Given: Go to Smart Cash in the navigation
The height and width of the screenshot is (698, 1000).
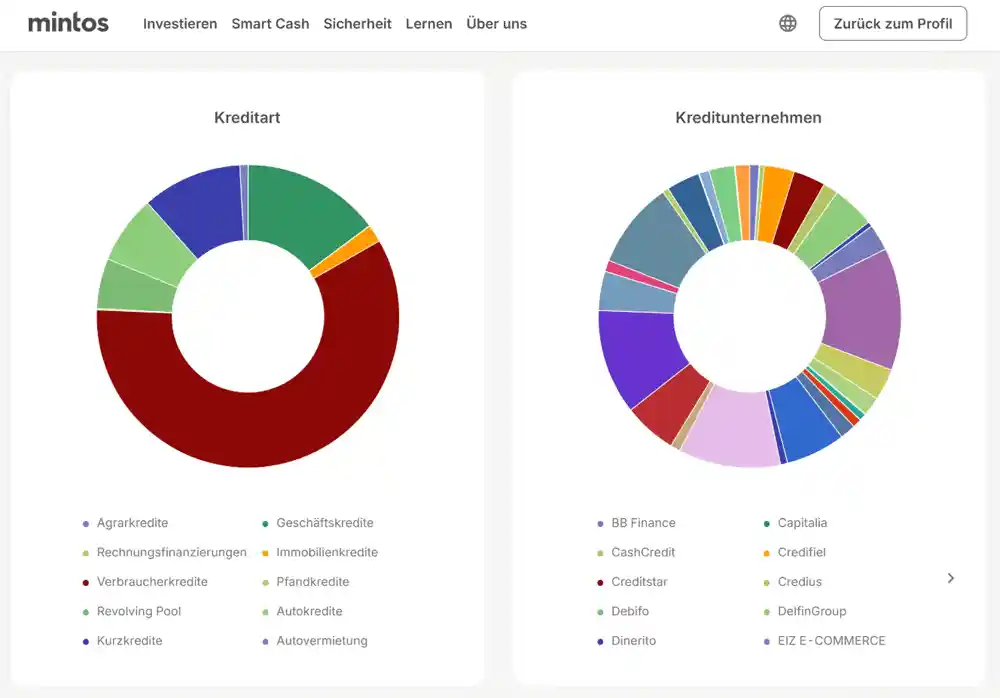Looking at the screenshot, I should [x=270, y=24].
